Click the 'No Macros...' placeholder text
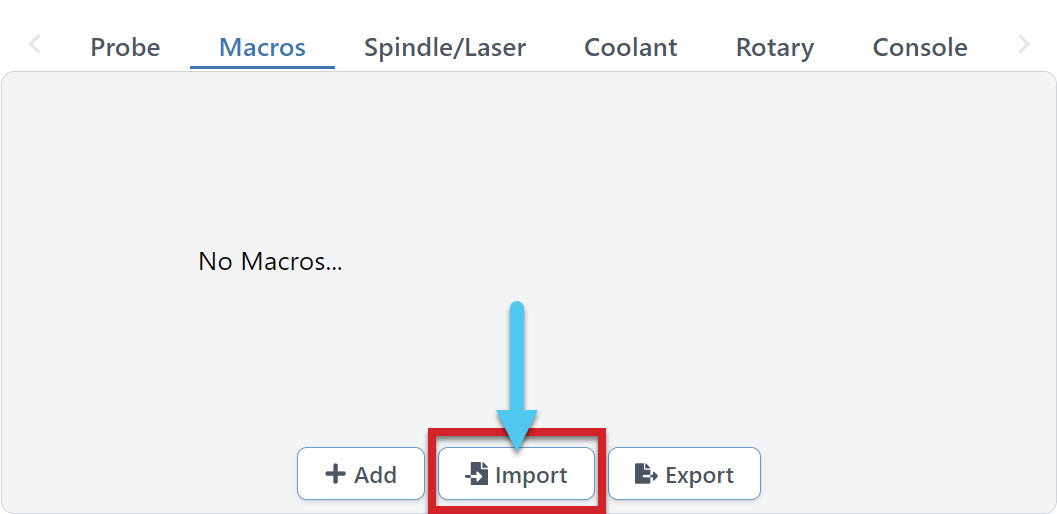This screenshot has width=1057, height=514. 270,262
